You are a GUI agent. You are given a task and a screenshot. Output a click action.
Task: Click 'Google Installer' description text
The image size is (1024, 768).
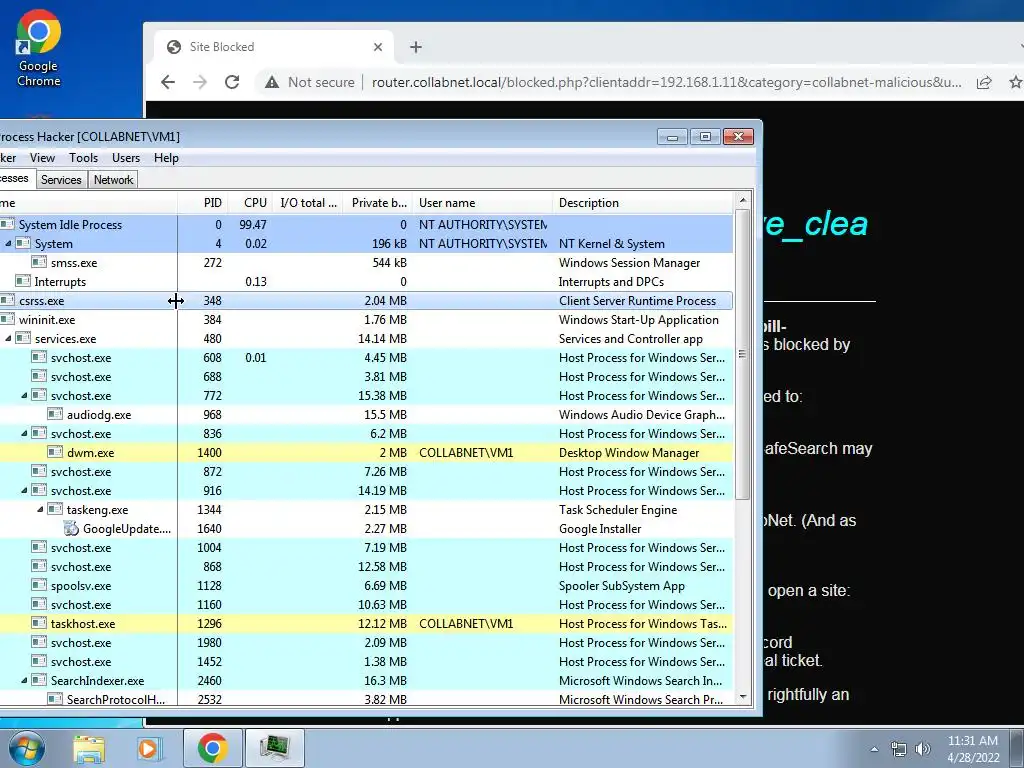coord(600,528)
